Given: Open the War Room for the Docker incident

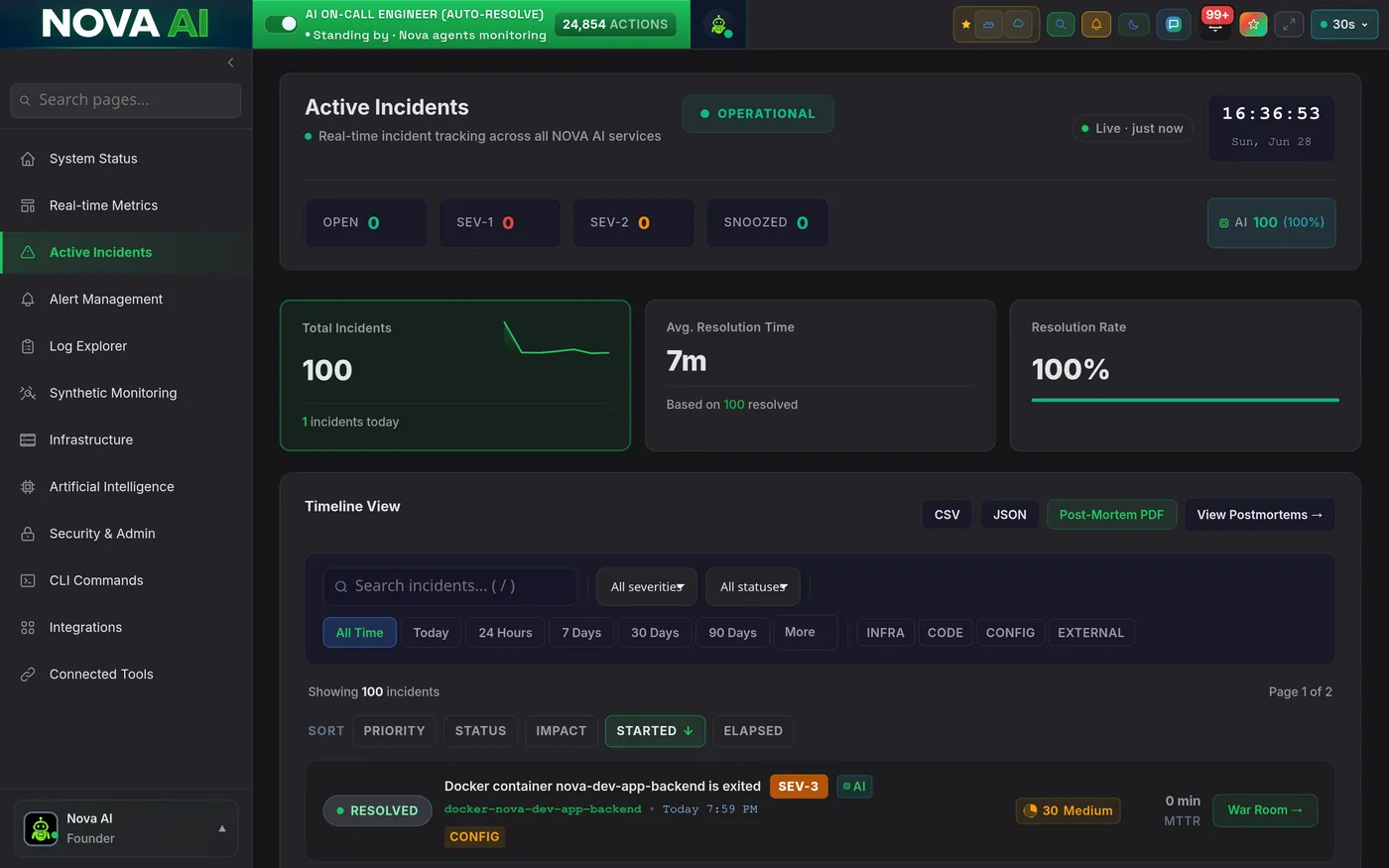Looking at the screenshot, I should [x=1265, y=810].
